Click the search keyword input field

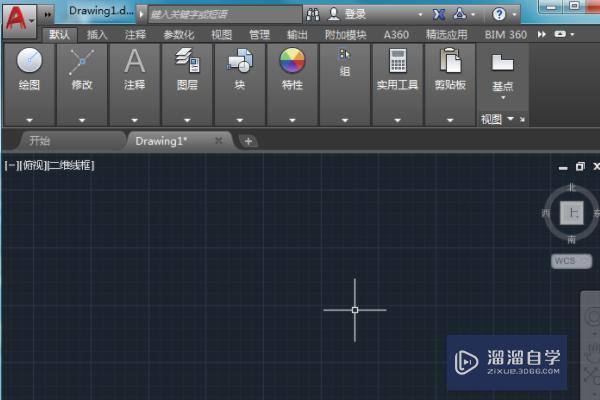[x=225, y=15]
